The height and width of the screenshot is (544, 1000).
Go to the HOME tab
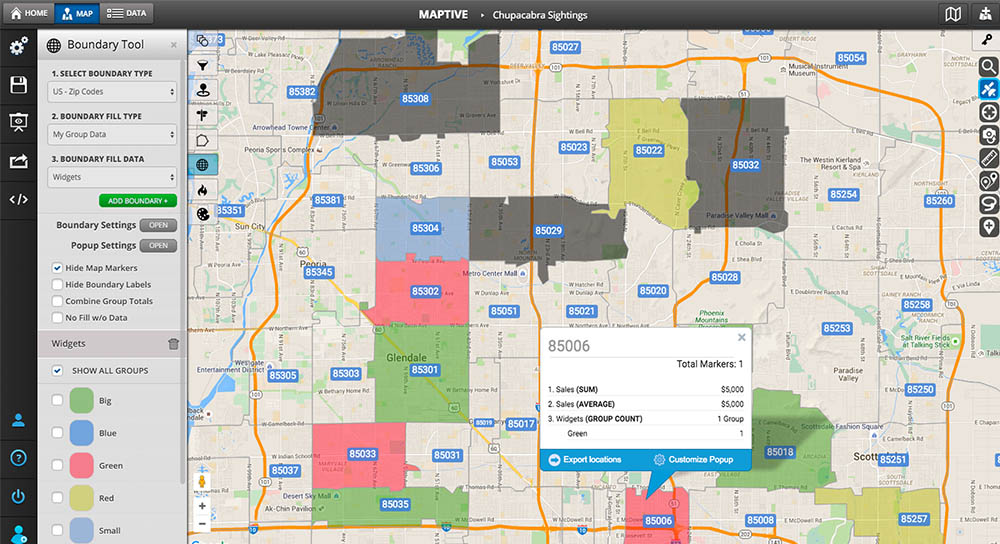29,13
